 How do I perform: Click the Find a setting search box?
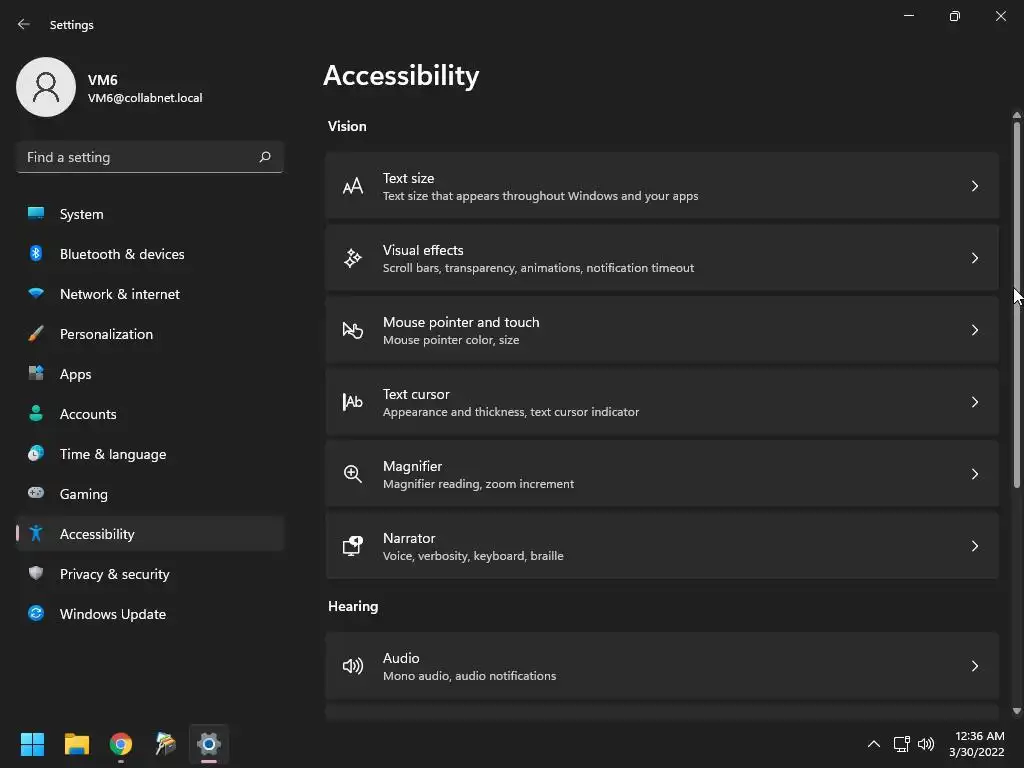tap(138, 157)
